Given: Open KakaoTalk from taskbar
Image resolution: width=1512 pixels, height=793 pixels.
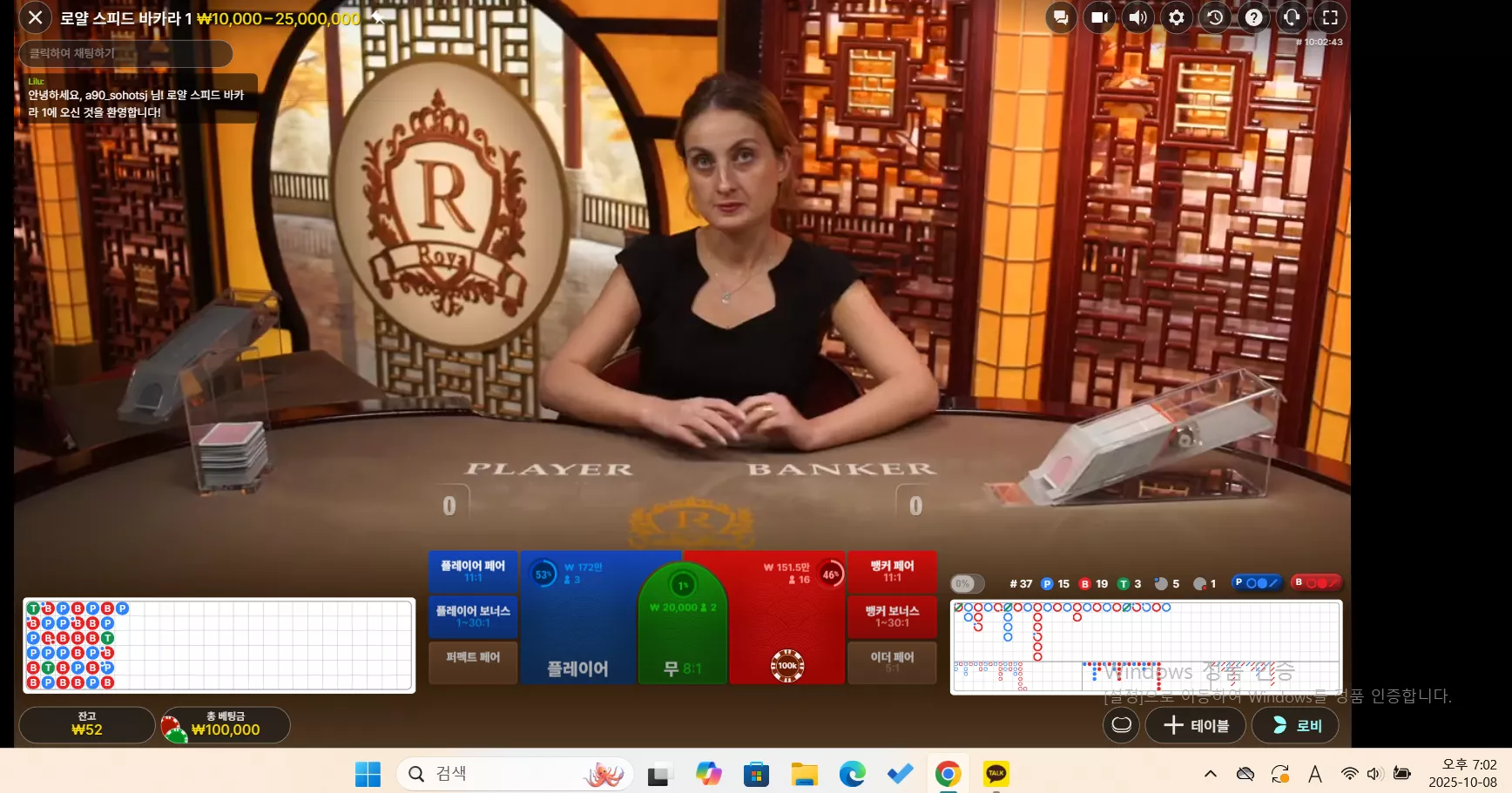Looking at the screenshot, I should coord(996,773).
